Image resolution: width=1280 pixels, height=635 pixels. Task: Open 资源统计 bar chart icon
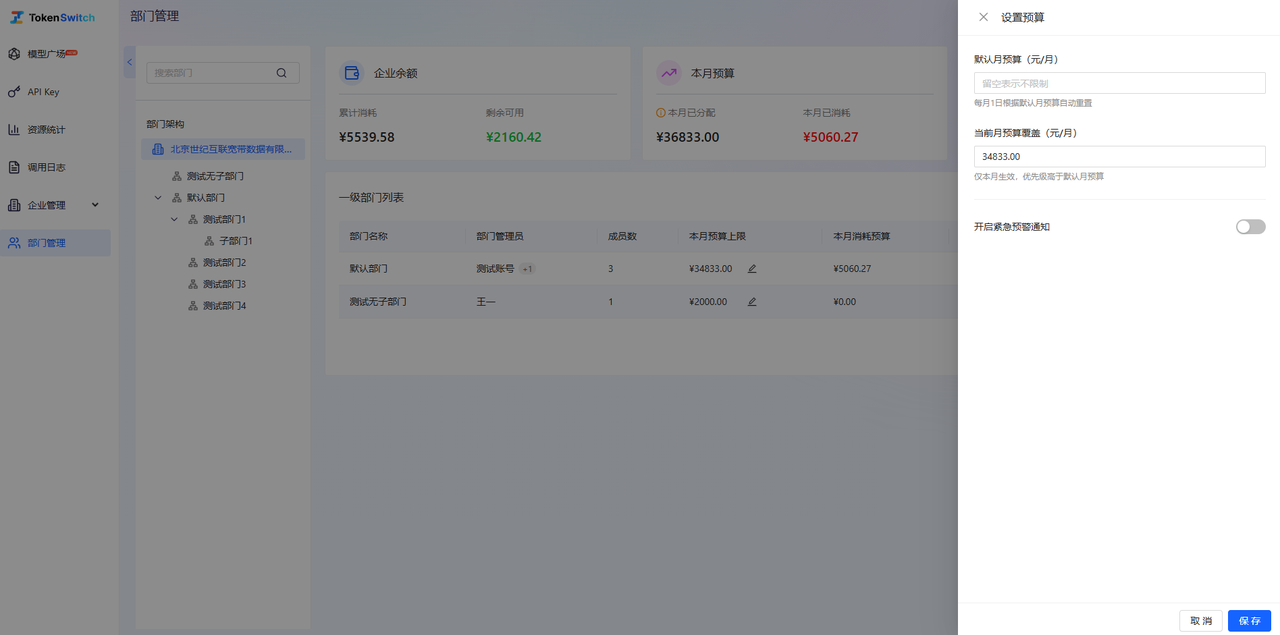pos(14,129)
